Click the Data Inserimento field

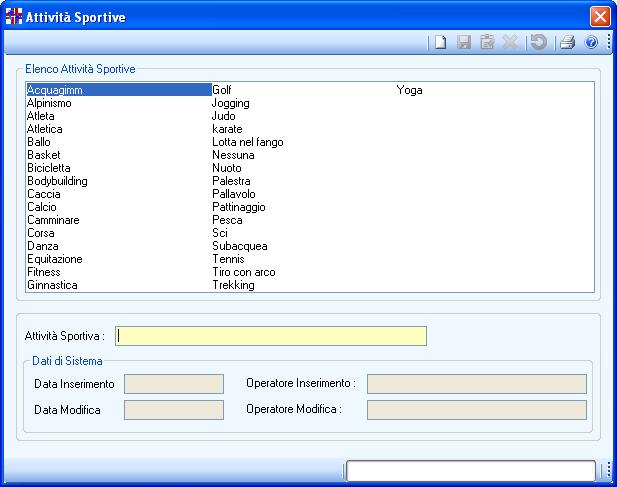[173, 384]
